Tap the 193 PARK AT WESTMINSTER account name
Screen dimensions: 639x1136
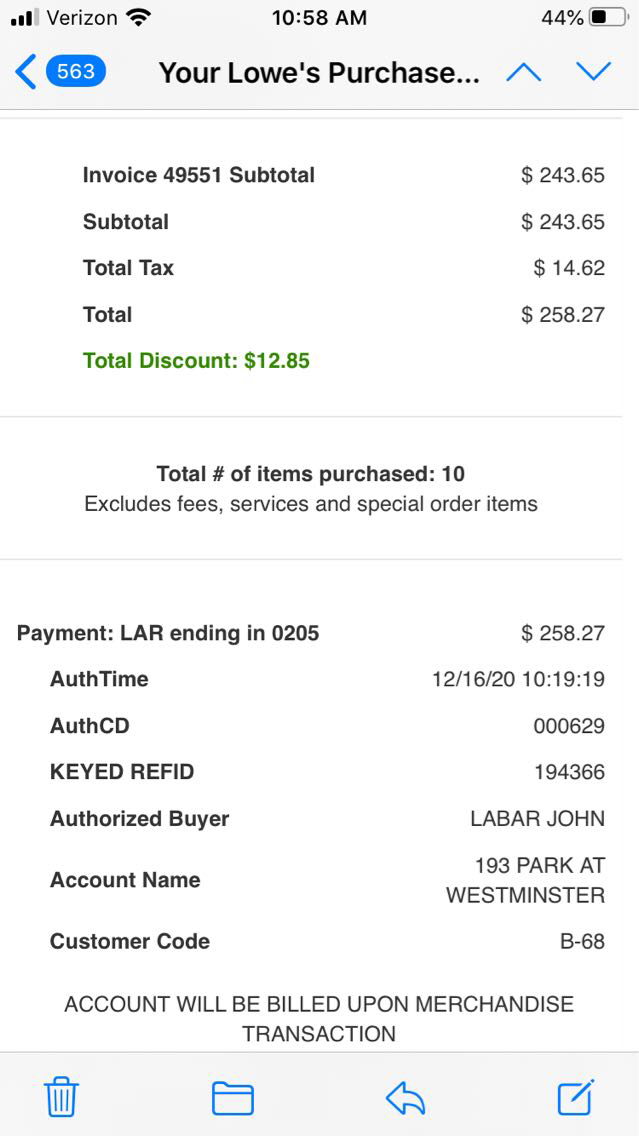click(526, 880)
